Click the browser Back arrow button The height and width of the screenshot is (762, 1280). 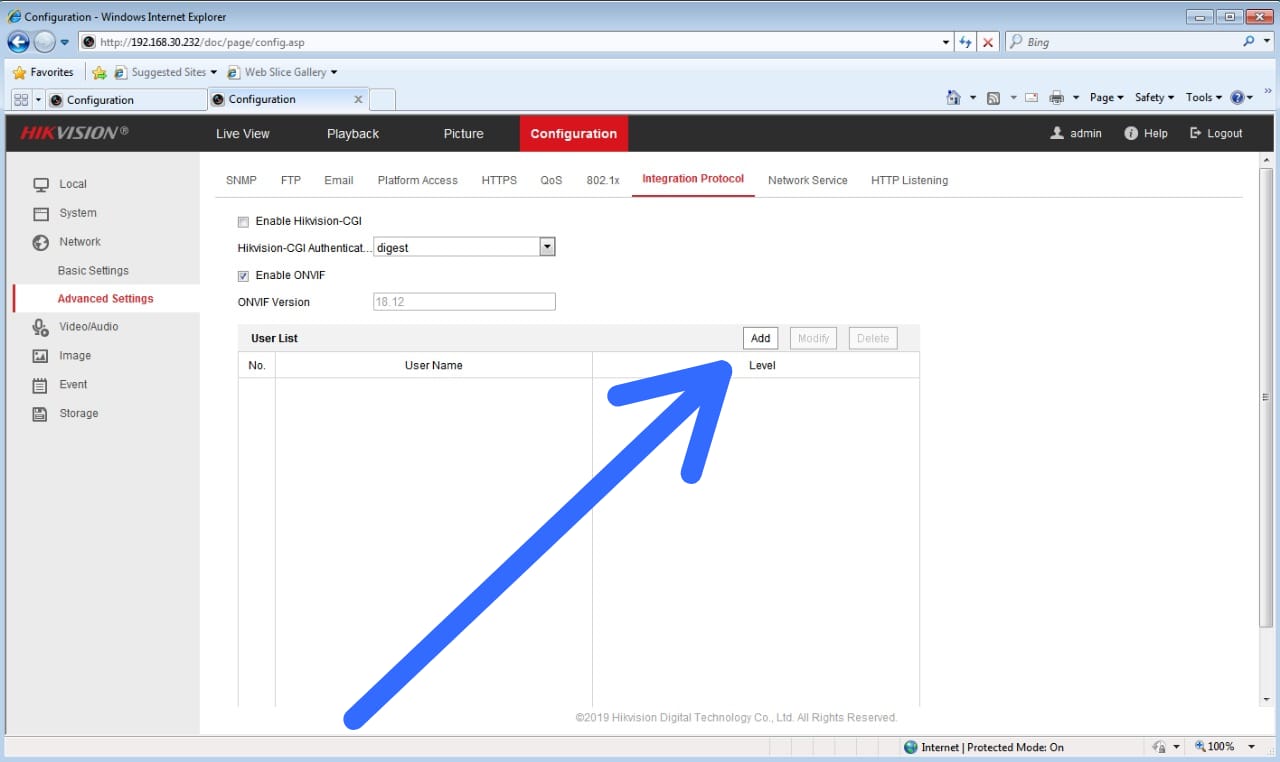point(18,42)
